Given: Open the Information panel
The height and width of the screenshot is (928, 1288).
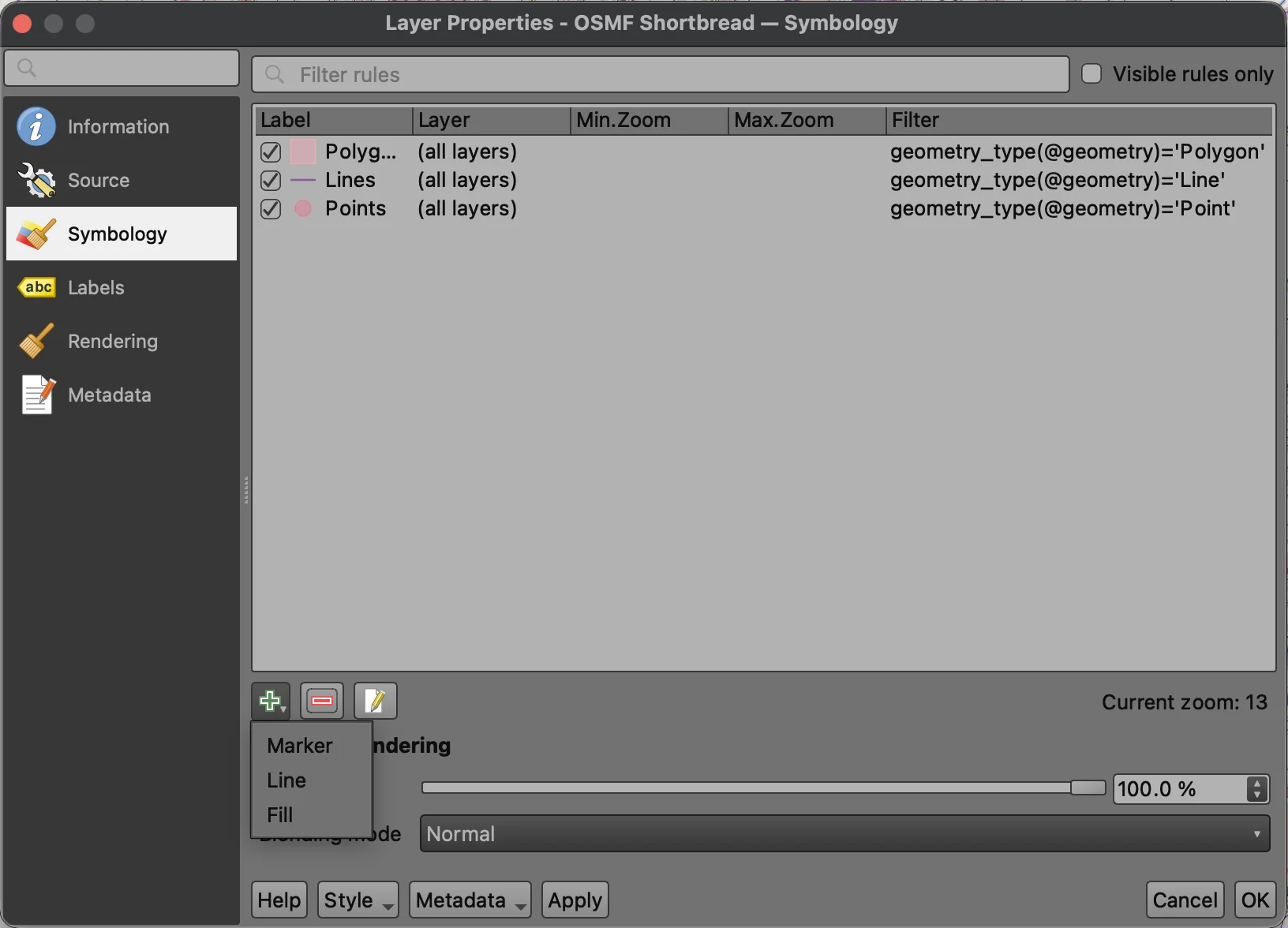Looking at the screenshot, I should [117, 125].
